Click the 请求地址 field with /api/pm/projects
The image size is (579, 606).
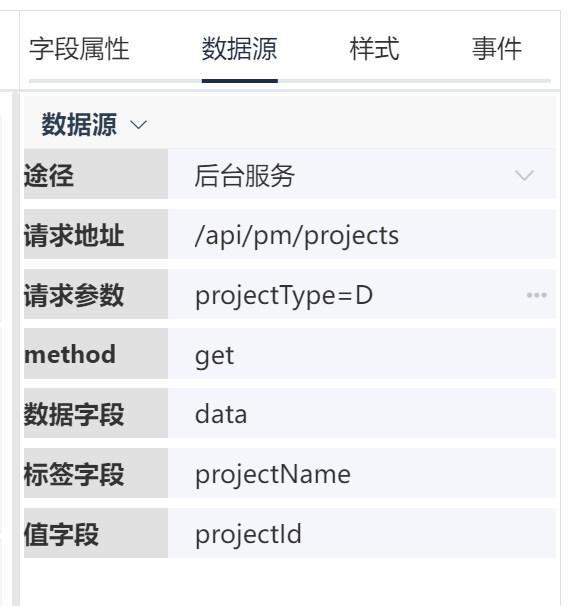click(x=362, y=234)
